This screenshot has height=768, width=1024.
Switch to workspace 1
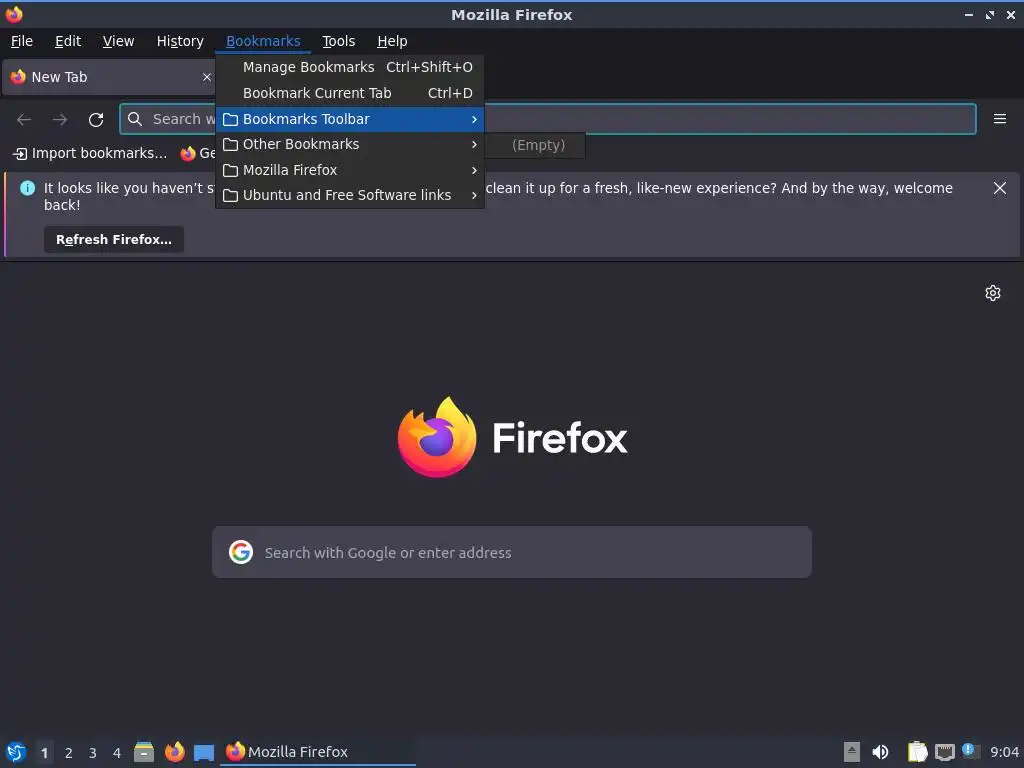click(x=44, y=753)
